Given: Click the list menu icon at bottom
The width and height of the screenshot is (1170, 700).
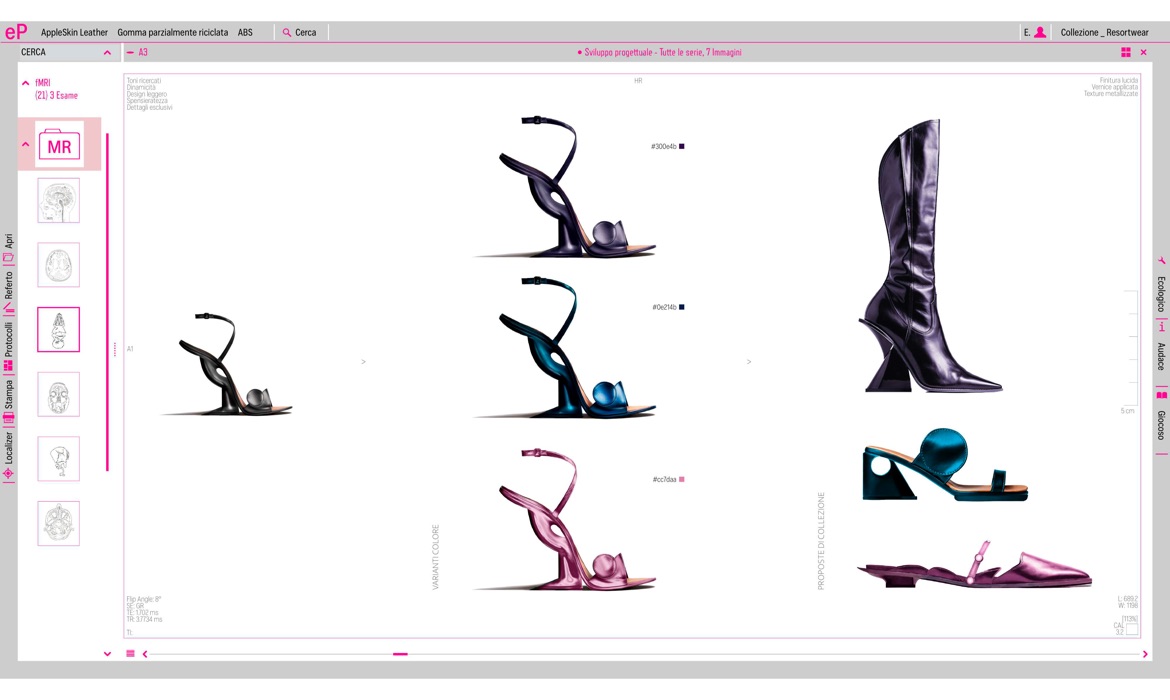Looking at the screenshot, I should pos(130,654).
